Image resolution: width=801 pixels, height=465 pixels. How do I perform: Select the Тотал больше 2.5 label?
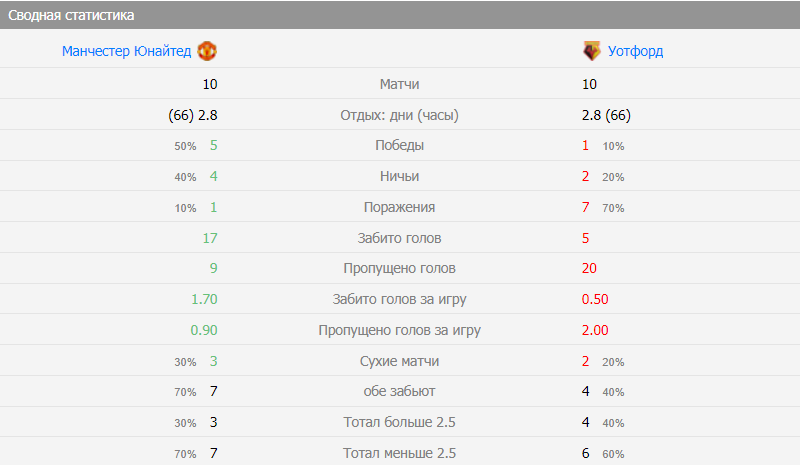[x=400, y=422]
